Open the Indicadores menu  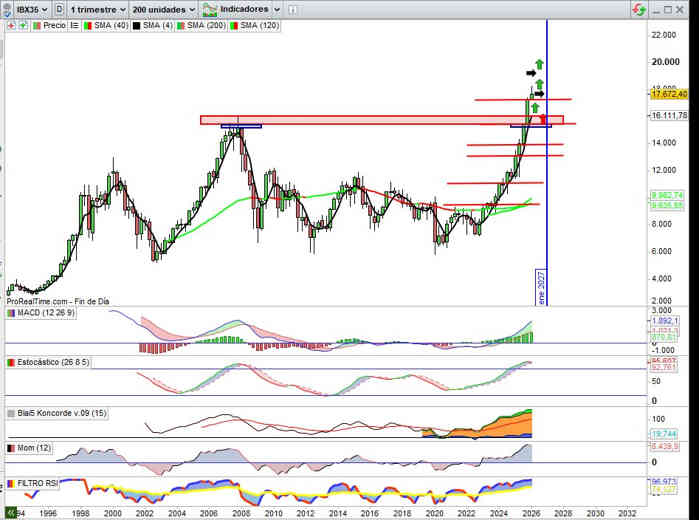point(240,9)
